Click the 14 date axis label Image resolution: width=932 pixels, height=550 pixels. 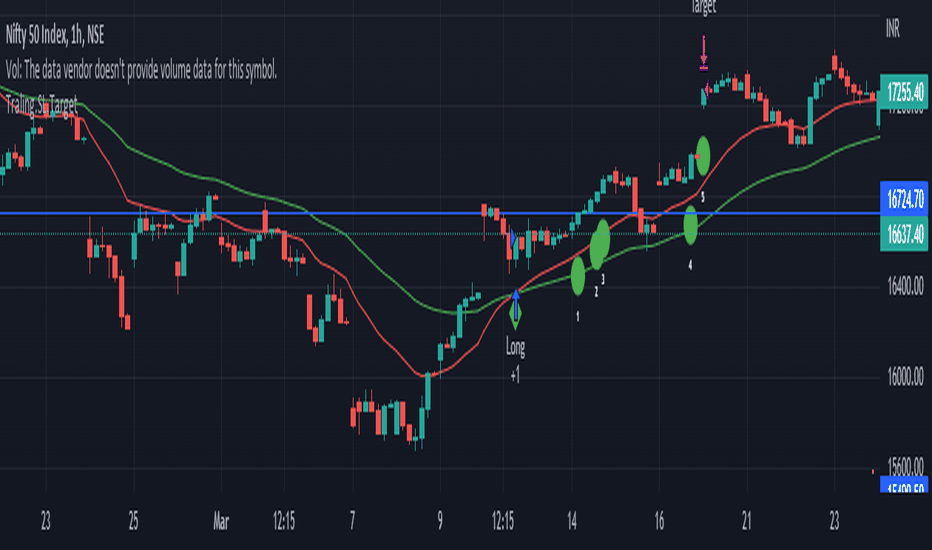pyautogui.click(x=572, y=521)
